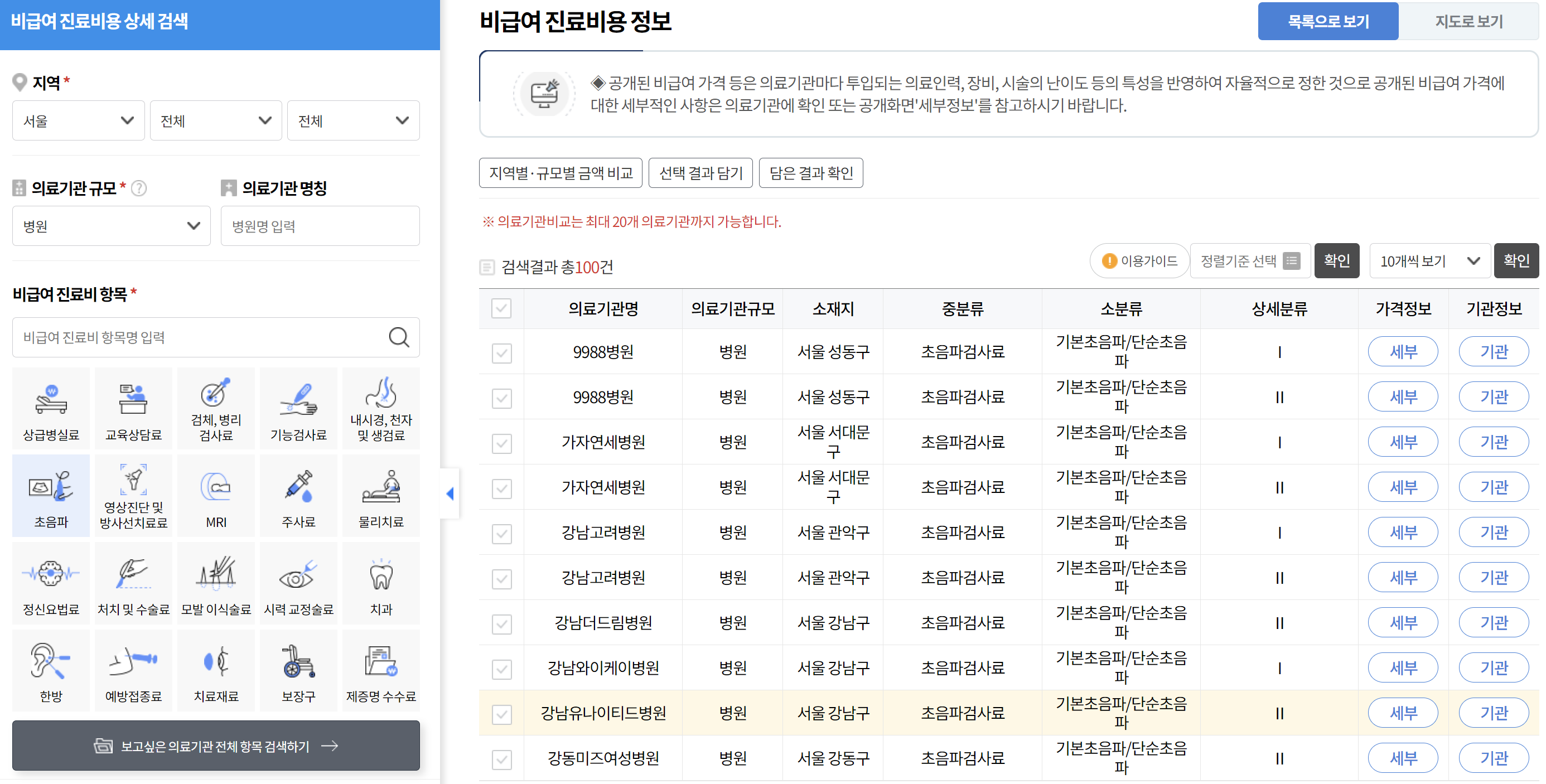Open the 서울 region dropdown
Screen dimensions: 1546x784
(78, 120)
